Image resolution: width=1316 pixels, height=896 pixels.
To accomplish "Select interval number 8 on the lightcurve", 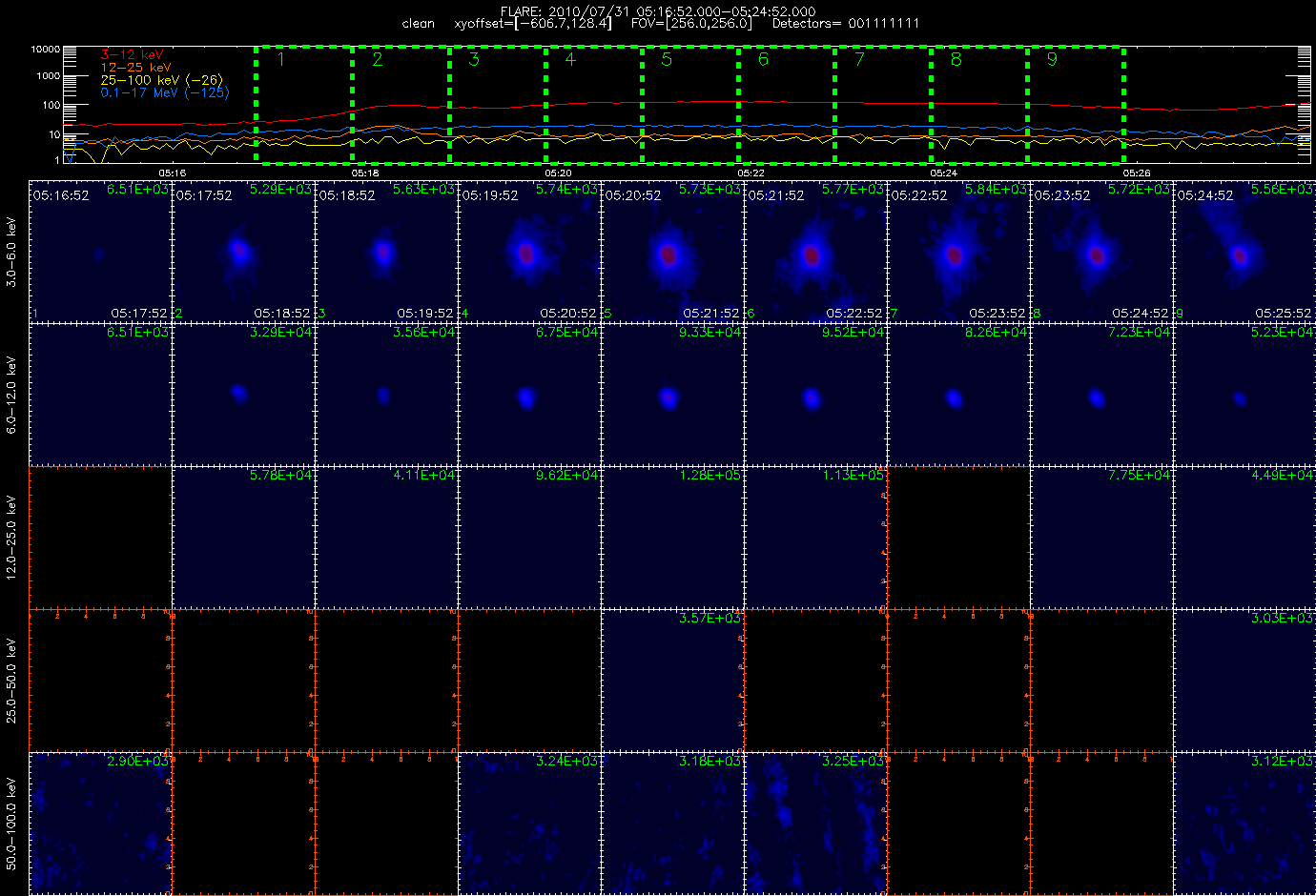I will [956, 60].
